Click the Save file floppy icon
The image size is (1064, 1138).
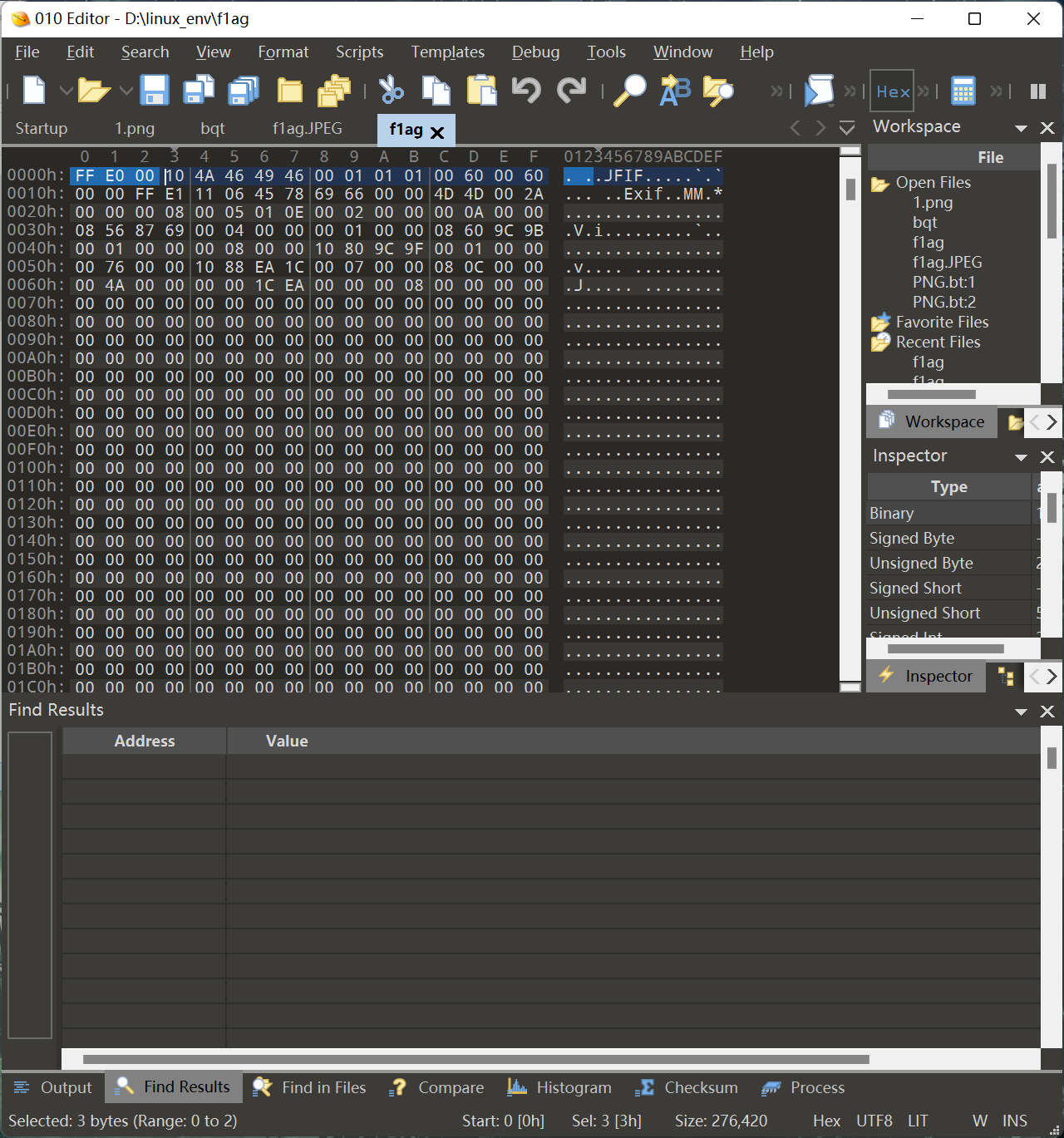155,90
